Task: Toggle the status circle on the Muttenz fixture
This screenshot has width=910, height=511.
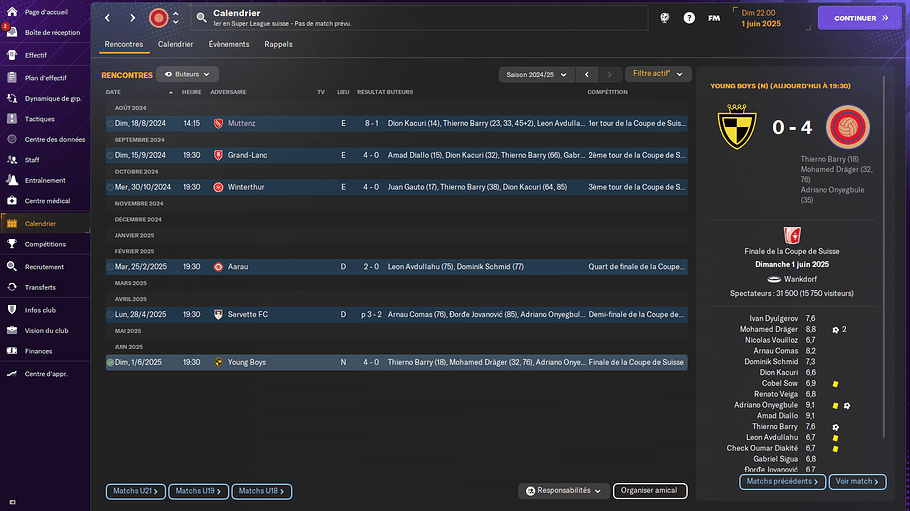Action: 110,124
